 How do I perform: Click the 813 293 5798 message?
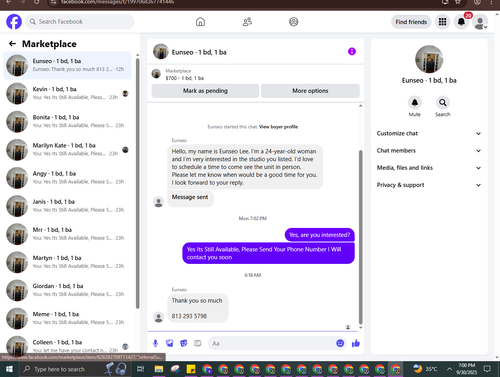point(189,316)
